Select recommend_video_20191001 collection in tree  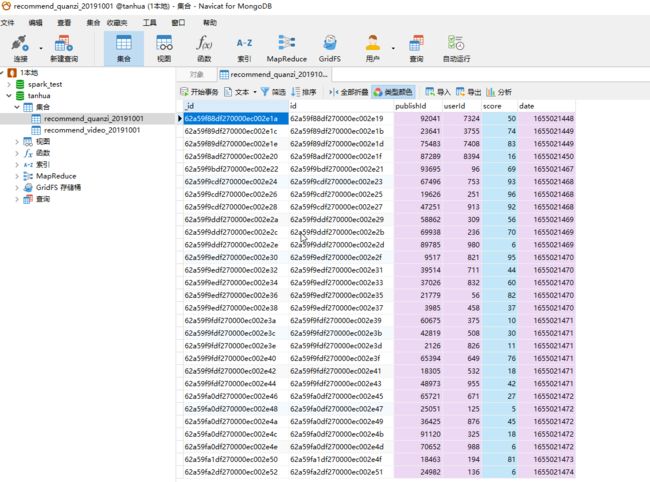click(x=92, y=130)
